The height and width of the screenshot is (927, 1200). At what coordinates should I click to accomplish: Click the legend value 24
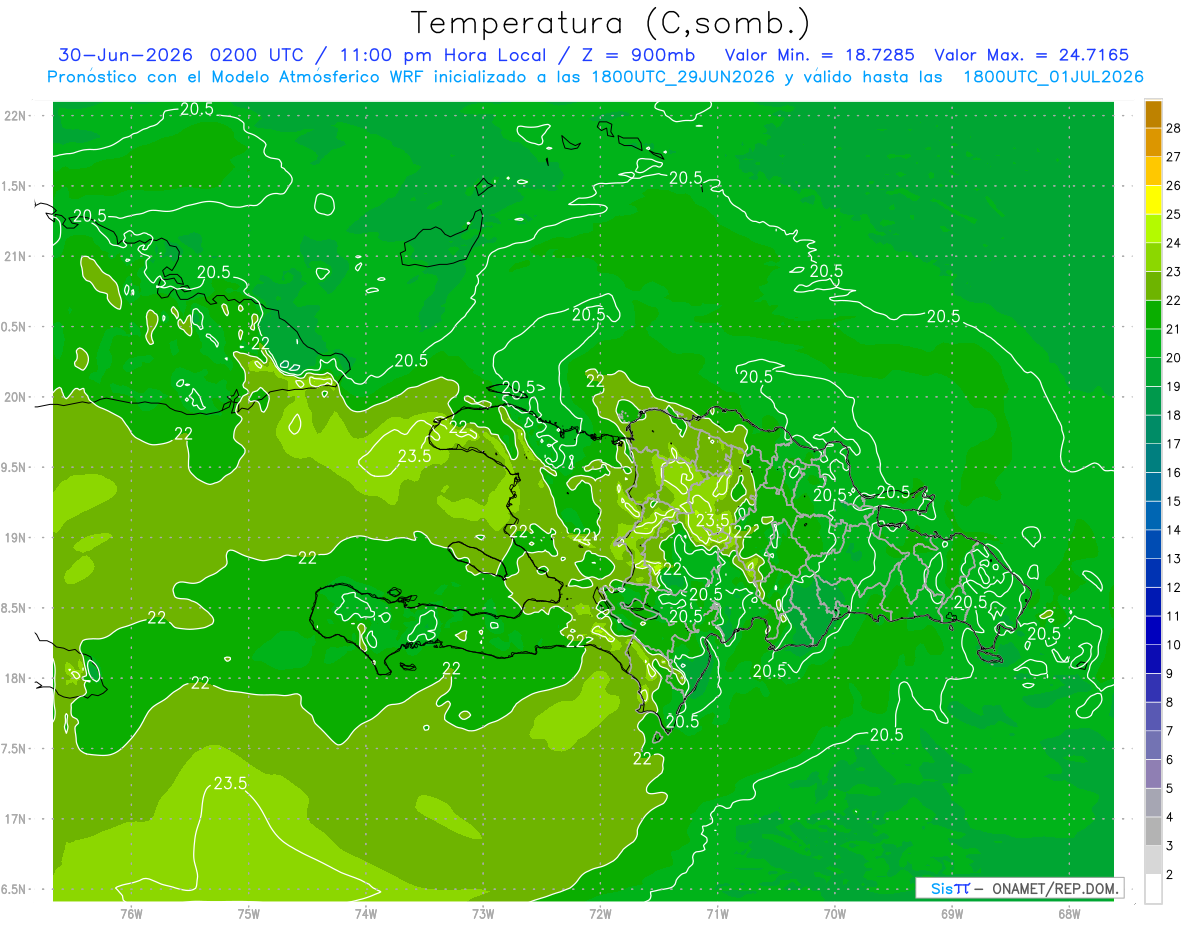(x=1174, y=243)
